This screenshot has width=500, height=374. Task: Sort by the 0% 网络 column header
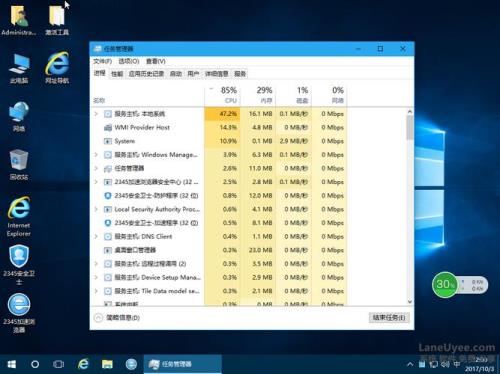click(329, 95)
